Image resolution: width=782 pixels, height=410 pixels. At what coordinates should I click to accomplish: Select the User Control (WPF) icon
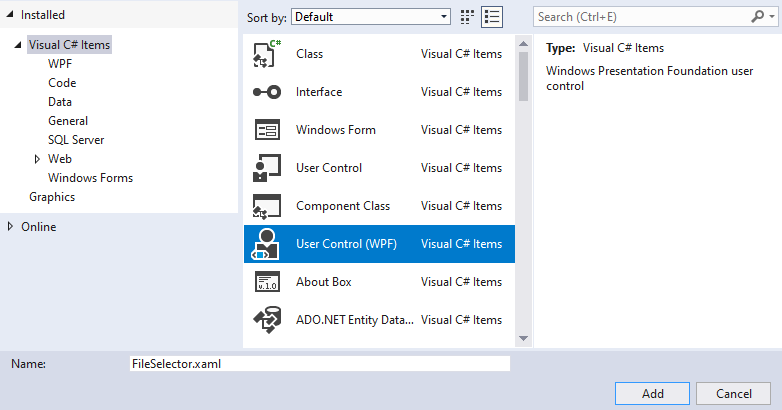click(x=266, y=244)
